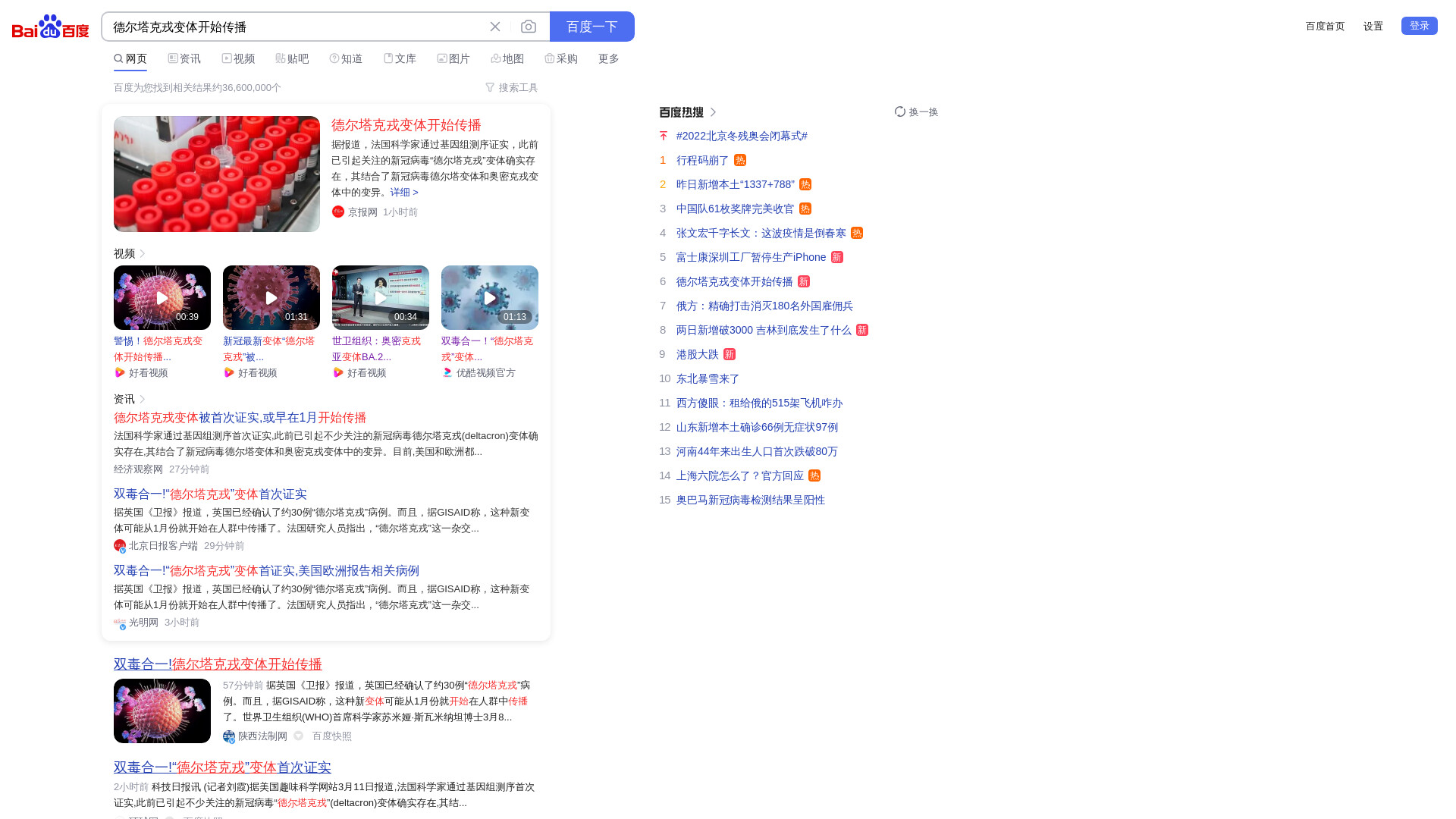Click the 百度一下 search button
The height and width of the screenshot is (819, 1456).
pos(592,27)
